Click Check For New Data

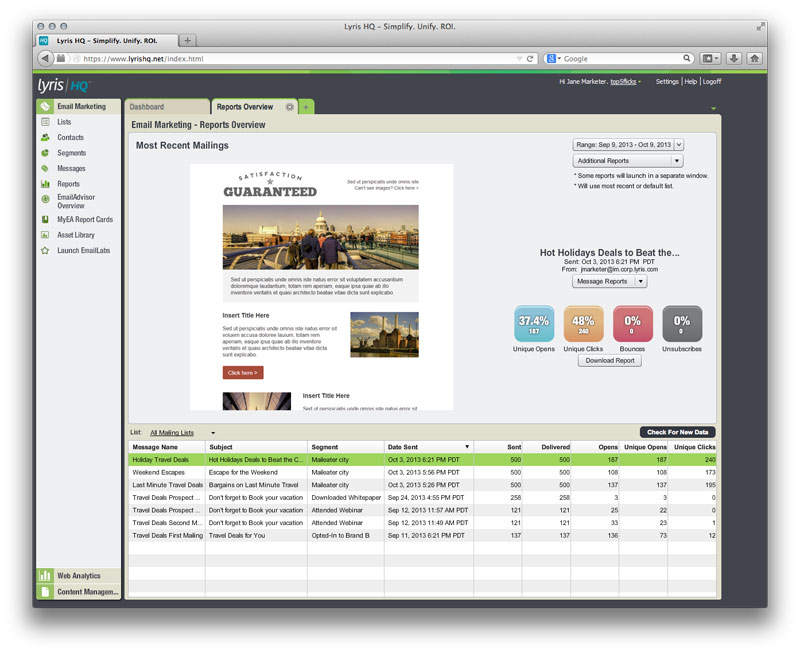(677, 432)
